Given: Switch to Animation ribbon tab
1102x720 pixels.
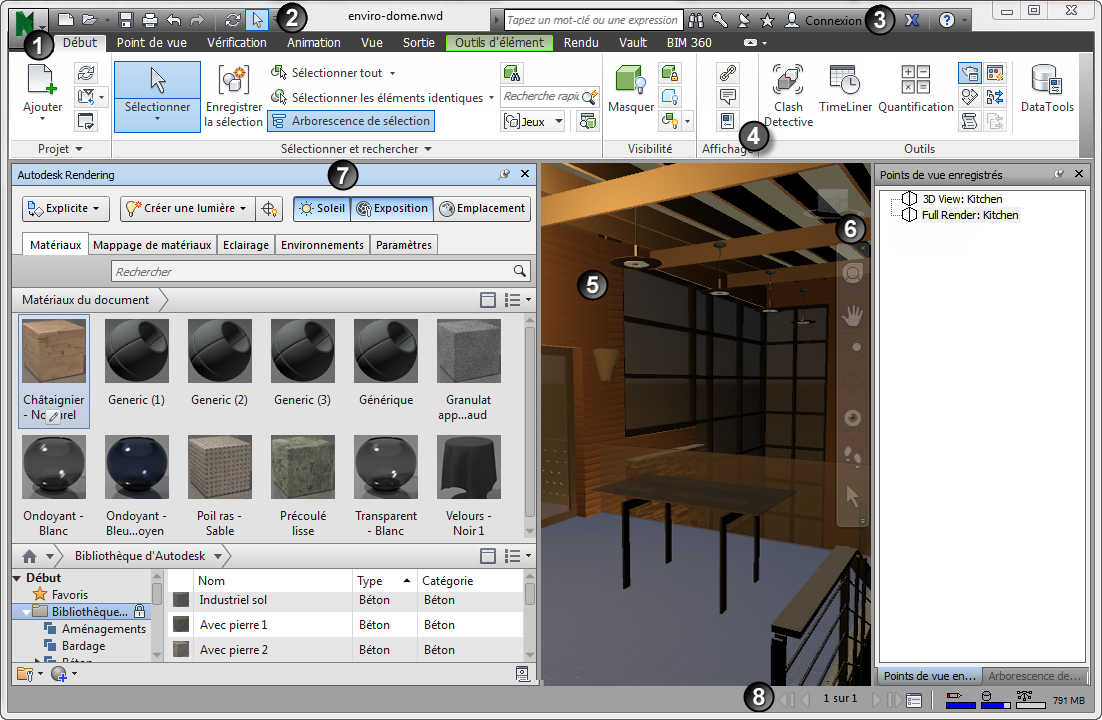Looking at the screenshot, I should [x=313, y=43].
